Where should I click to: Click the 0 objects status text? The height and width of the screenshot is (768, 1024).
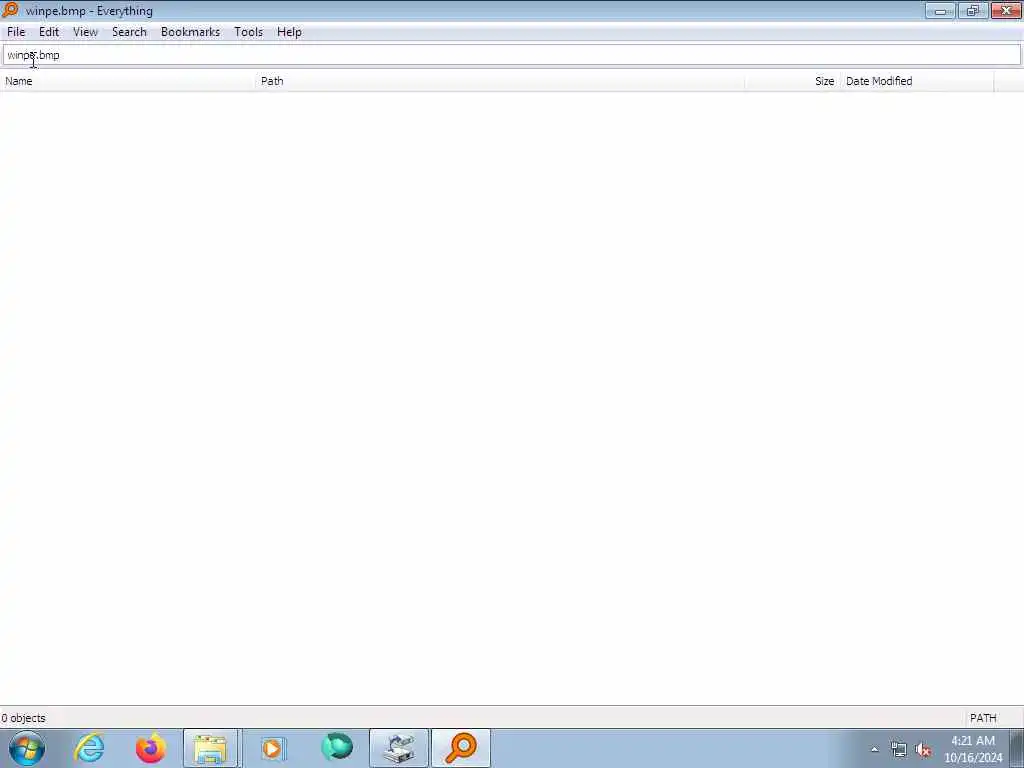pos(24,718)
